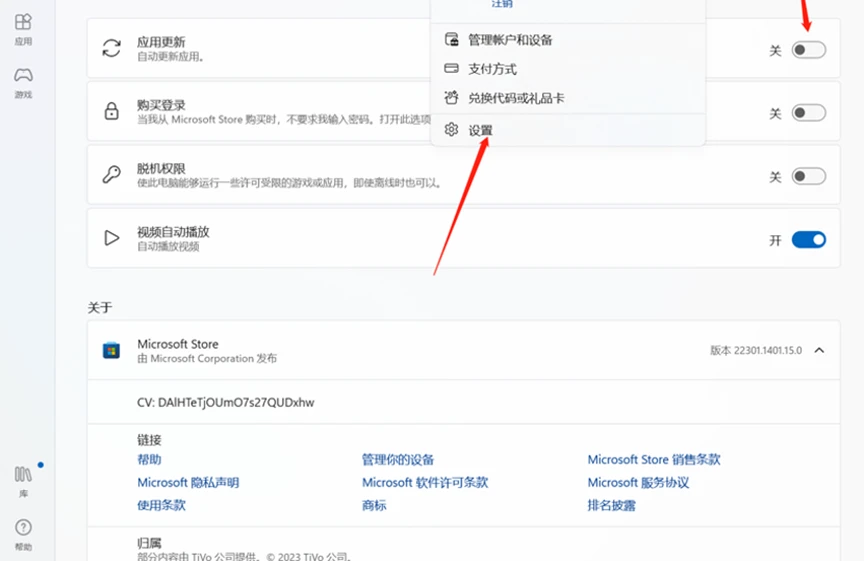The image size is (865, 561).
Task: Open Microsoft Store 销售条款 link
Action: pos(654,460)
